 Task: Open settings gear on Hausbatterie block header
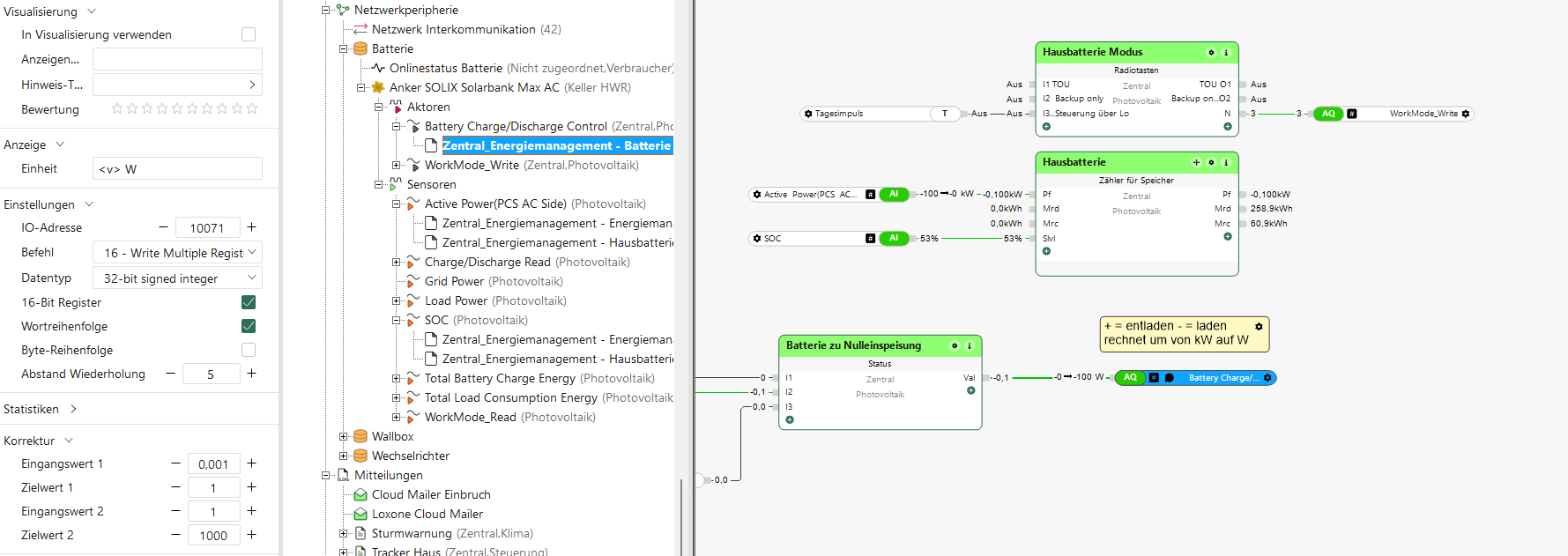pyautogui.click(x=1211, y=163)
